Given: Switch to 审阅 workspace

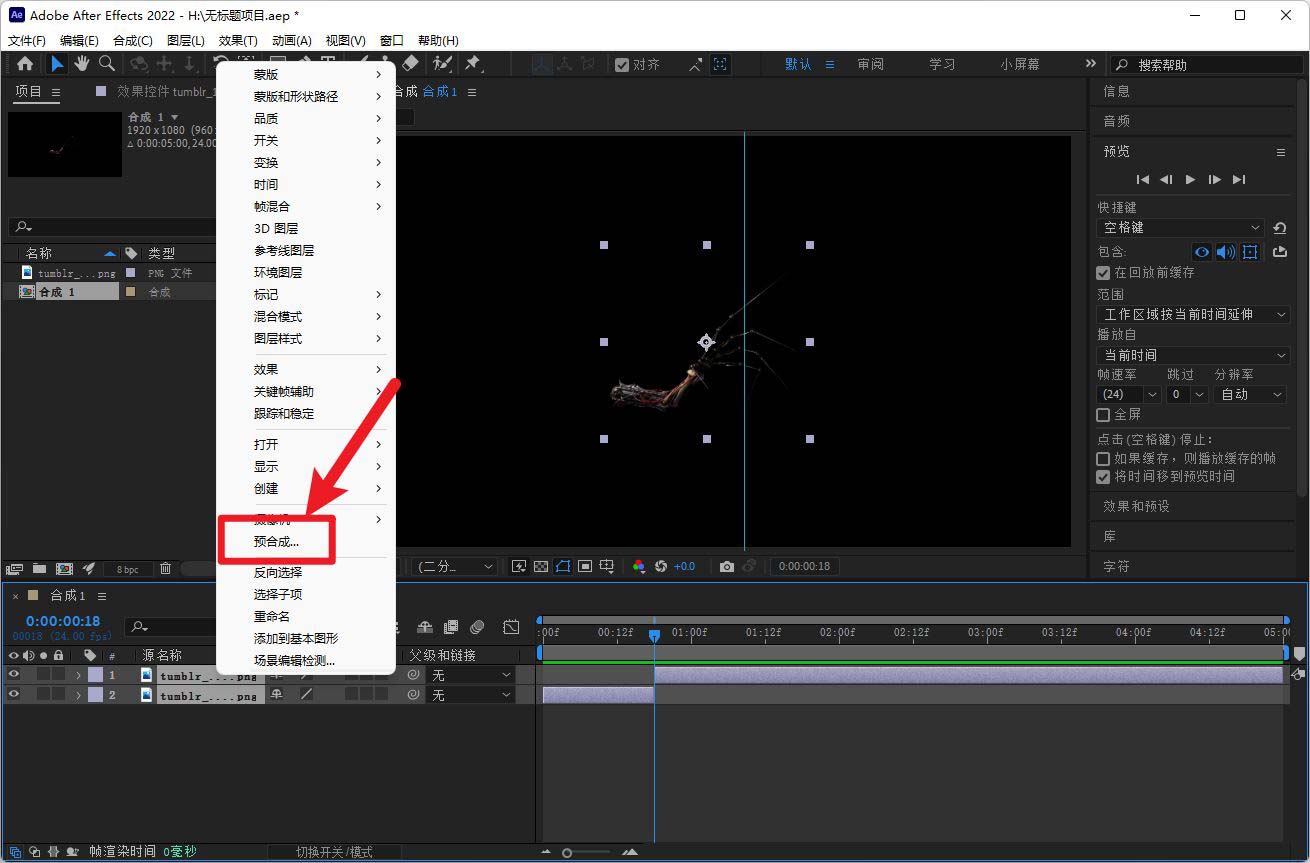Looking at the screenshot, I should tap(870, 64).
